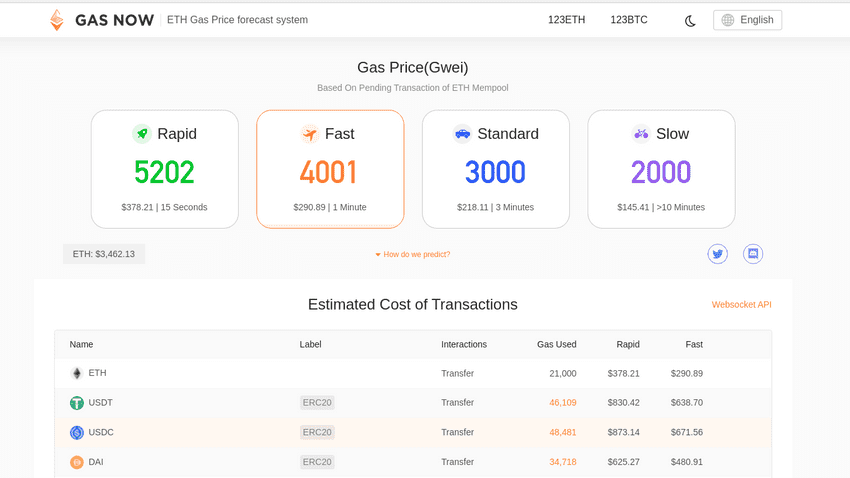This screenshot has height=478, width=850.
Task: Click the $290.89 fast cost in ETH row
Action: pos(687,373)
